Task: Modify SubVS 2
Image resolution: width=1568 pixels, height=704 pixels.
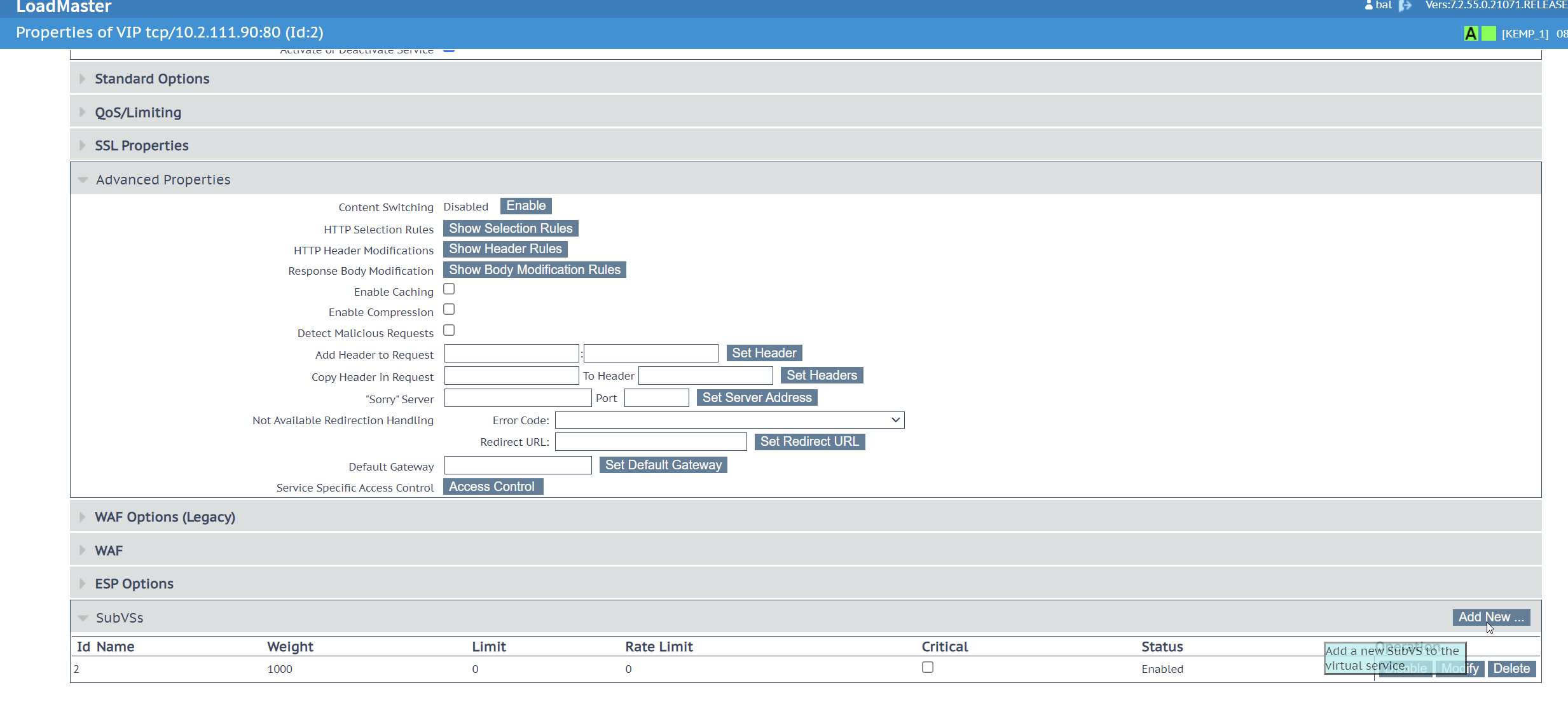Action: pos(1460,668)
